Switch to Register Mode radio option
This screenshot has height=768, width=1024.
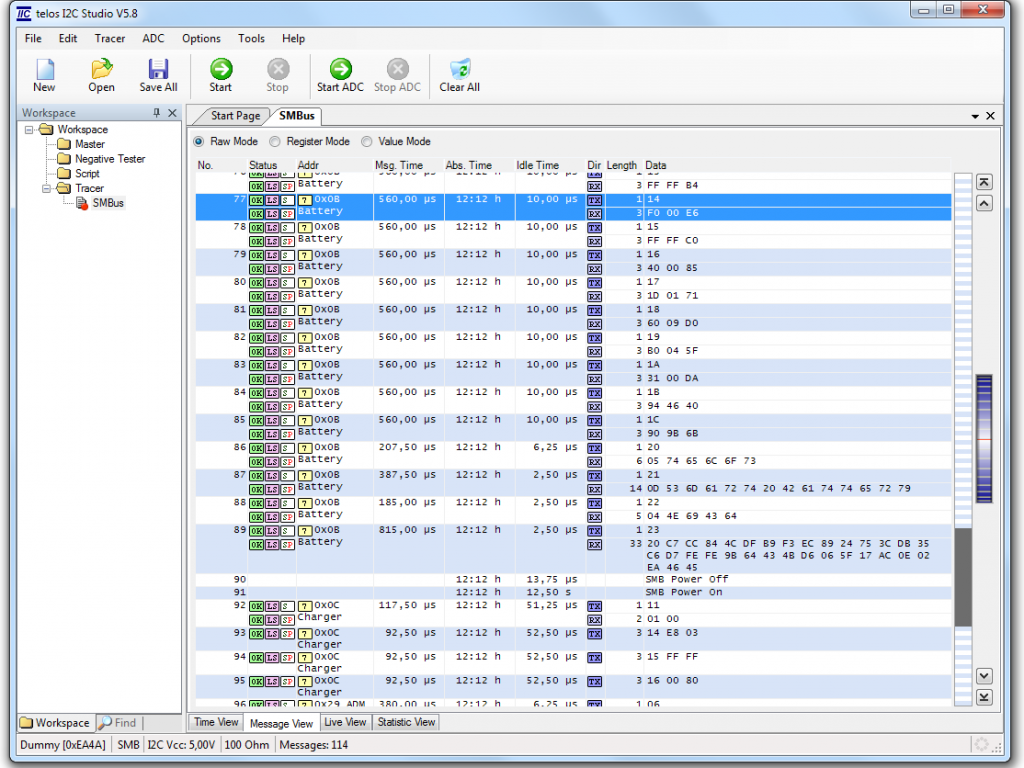[276, 142]
